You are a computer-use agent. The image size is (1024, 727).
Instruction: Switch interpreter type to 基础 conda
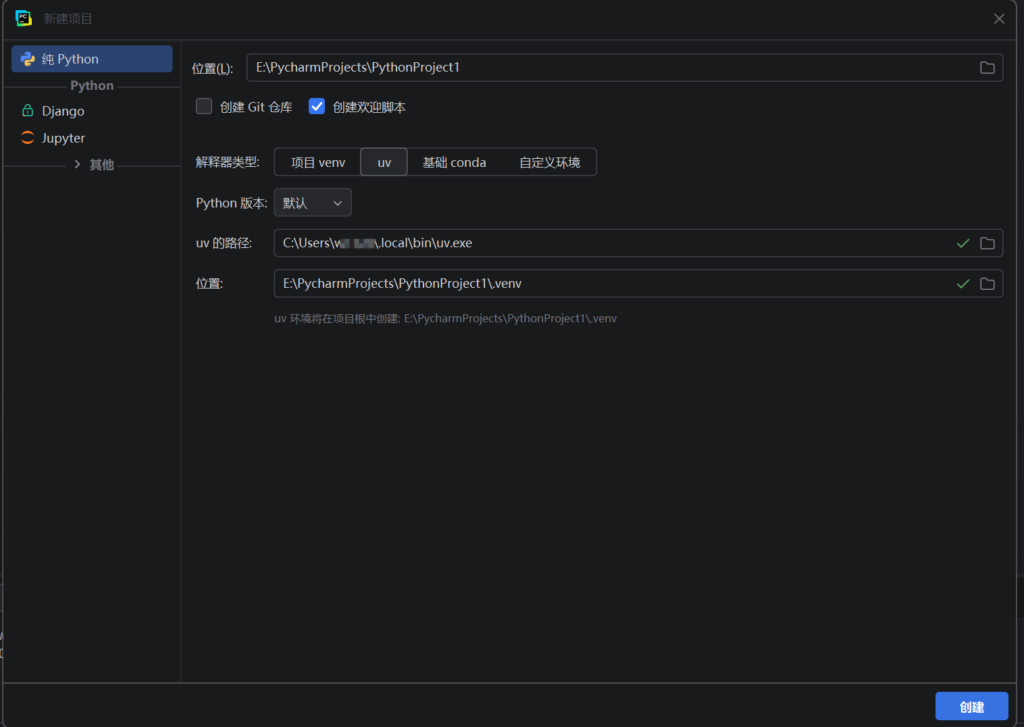click(454, 163)
